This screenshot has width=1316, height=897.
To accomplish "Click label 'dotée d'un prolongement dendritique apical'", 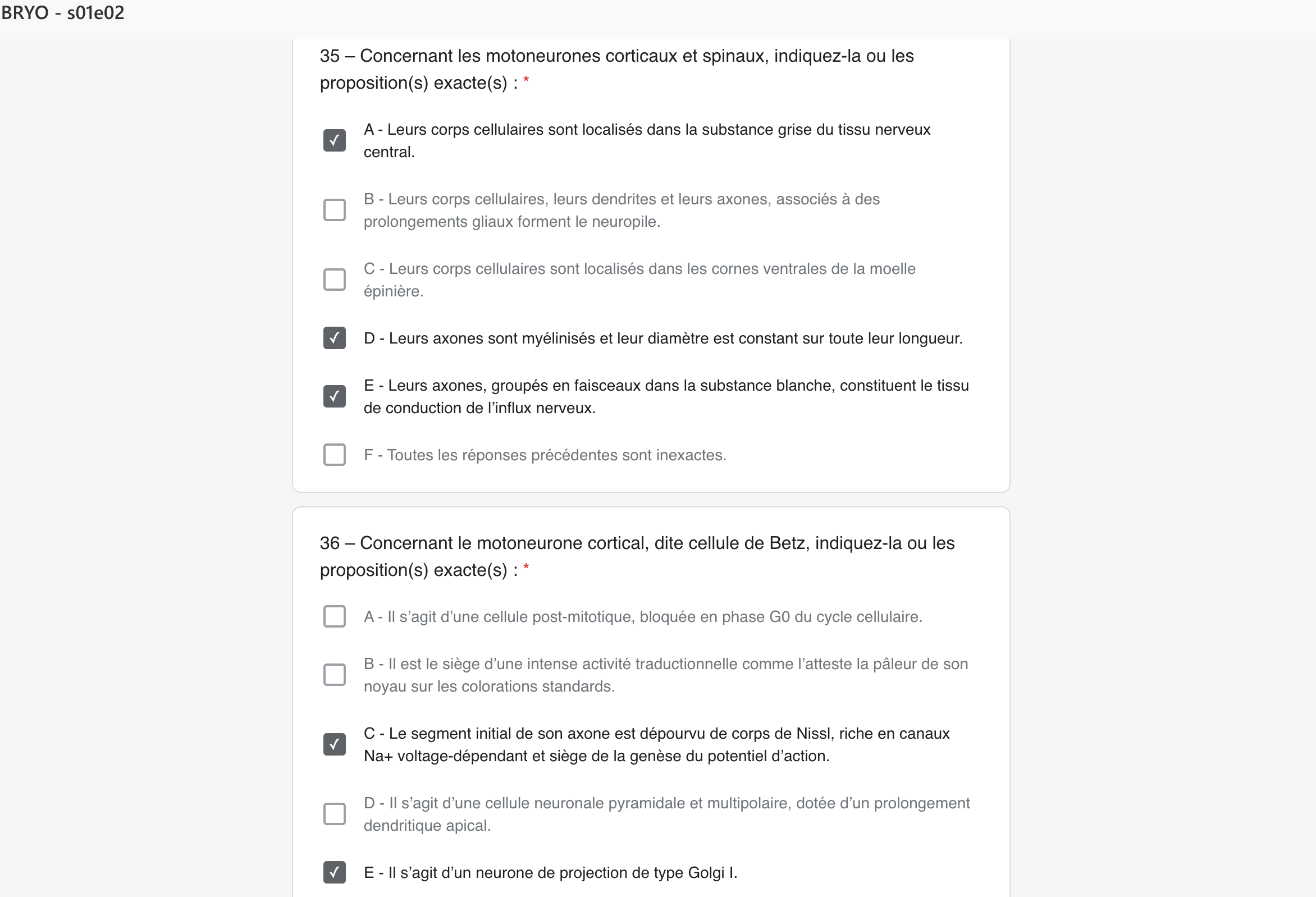I will pyautogui.click(x=666, y=814).
